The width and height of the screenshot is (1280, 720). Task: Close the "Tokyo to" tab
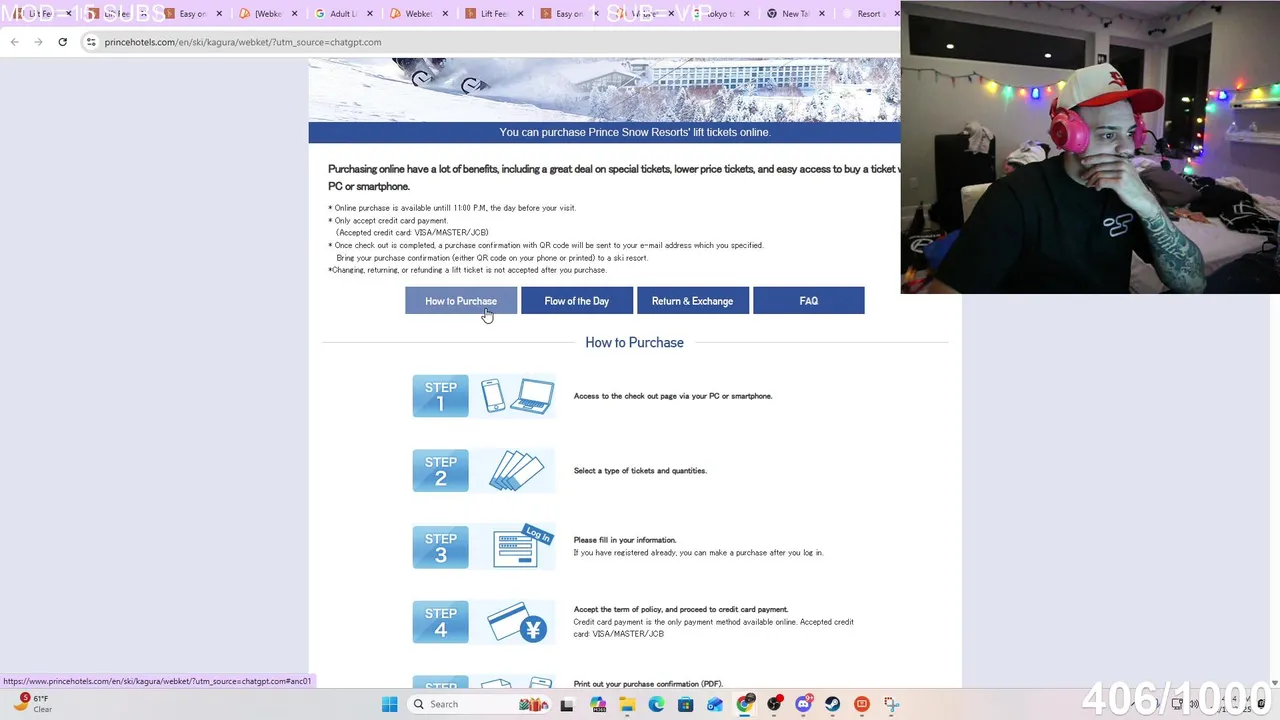pyautogui.click(x=747, y=14)
